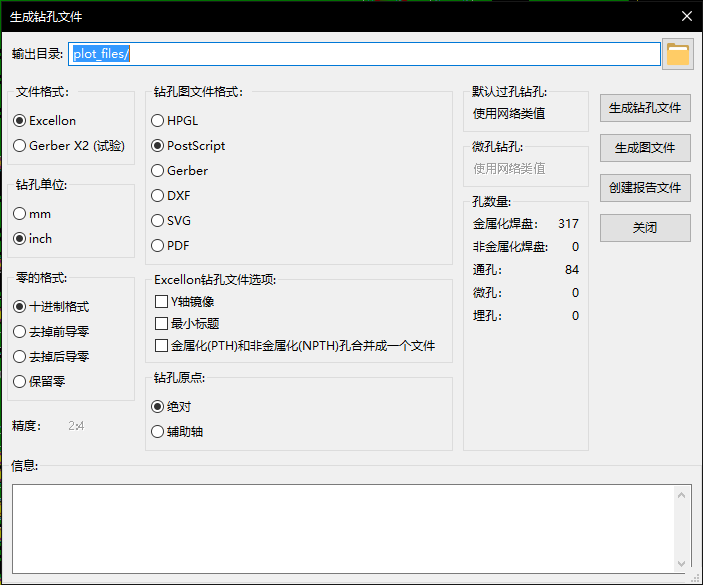Image resolution: width=703 pixels, height=585 pixels.
Task: Select inch as the drill unit
Action: click(x=20, y=239)
